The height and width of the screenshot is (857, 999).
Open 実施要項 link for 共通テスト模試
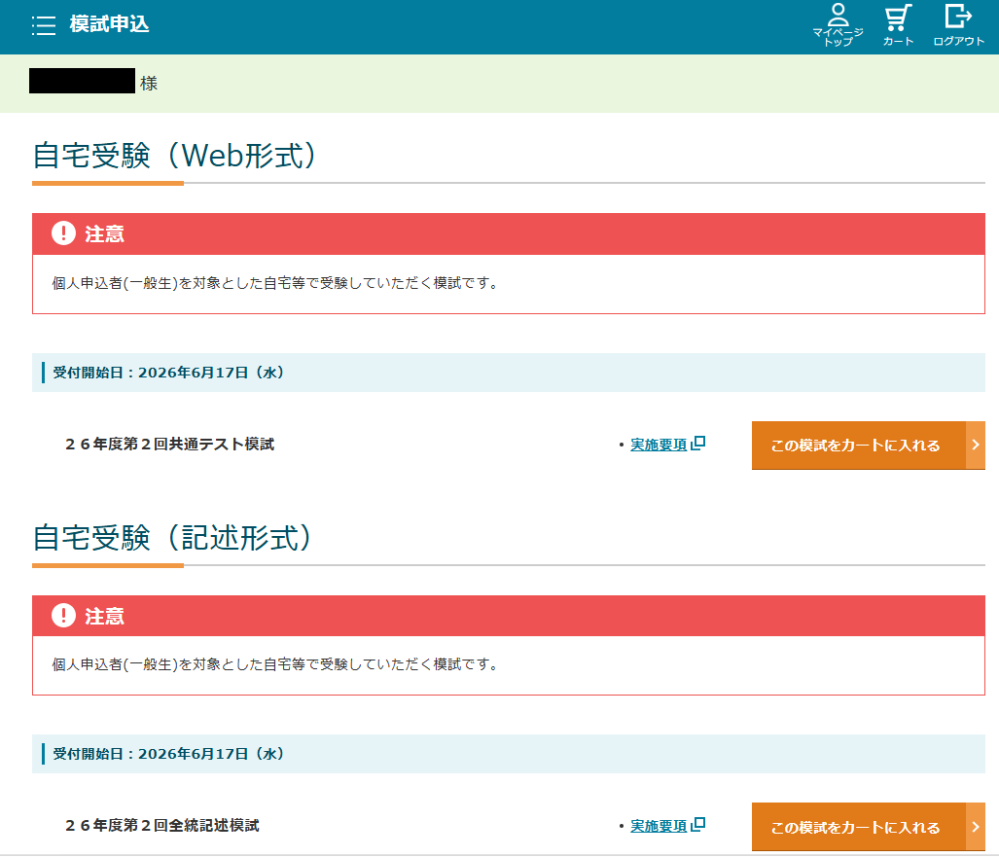point(658,444)
